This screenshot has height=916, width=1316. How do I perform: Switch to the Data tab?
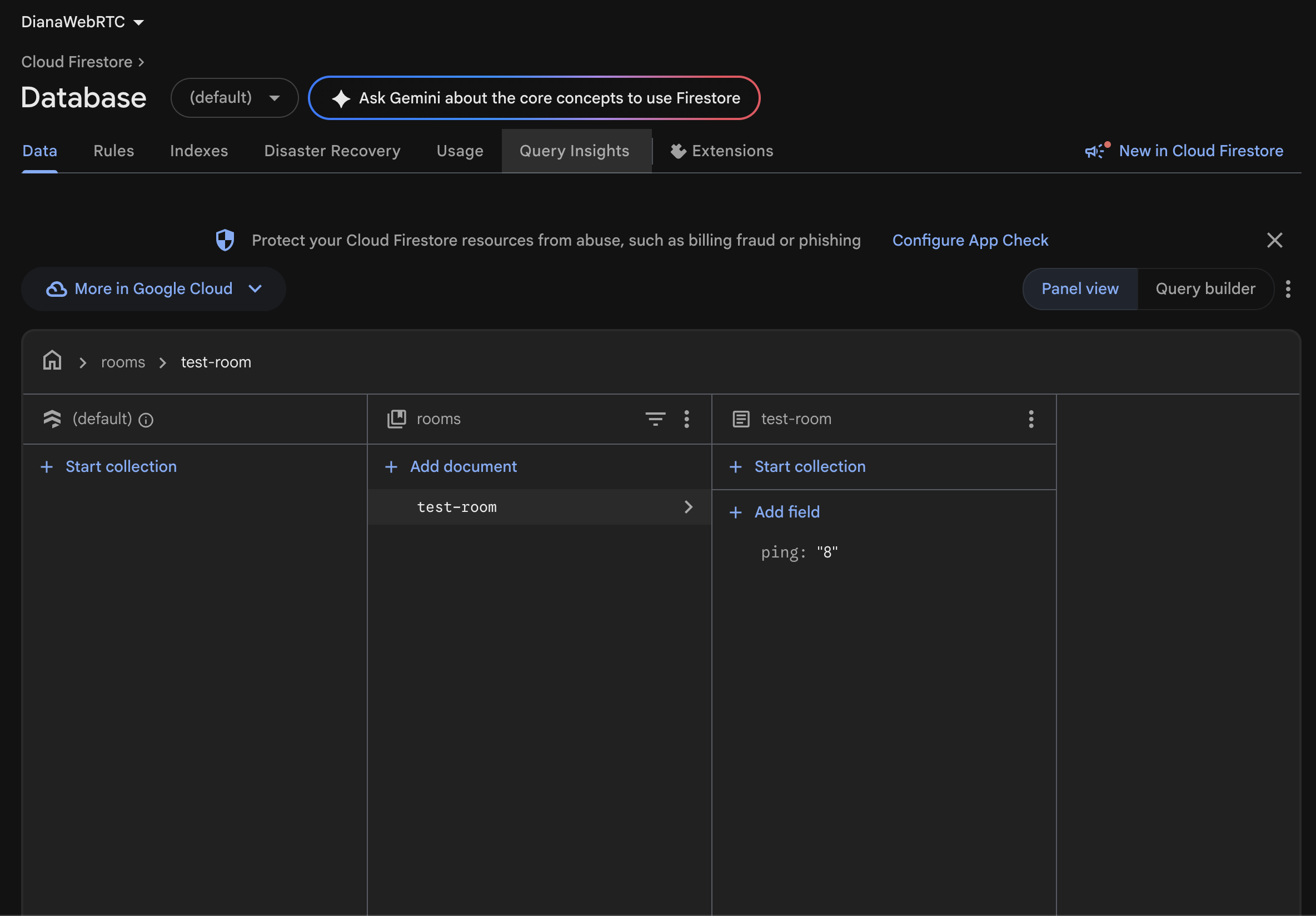tap(39, 151)
